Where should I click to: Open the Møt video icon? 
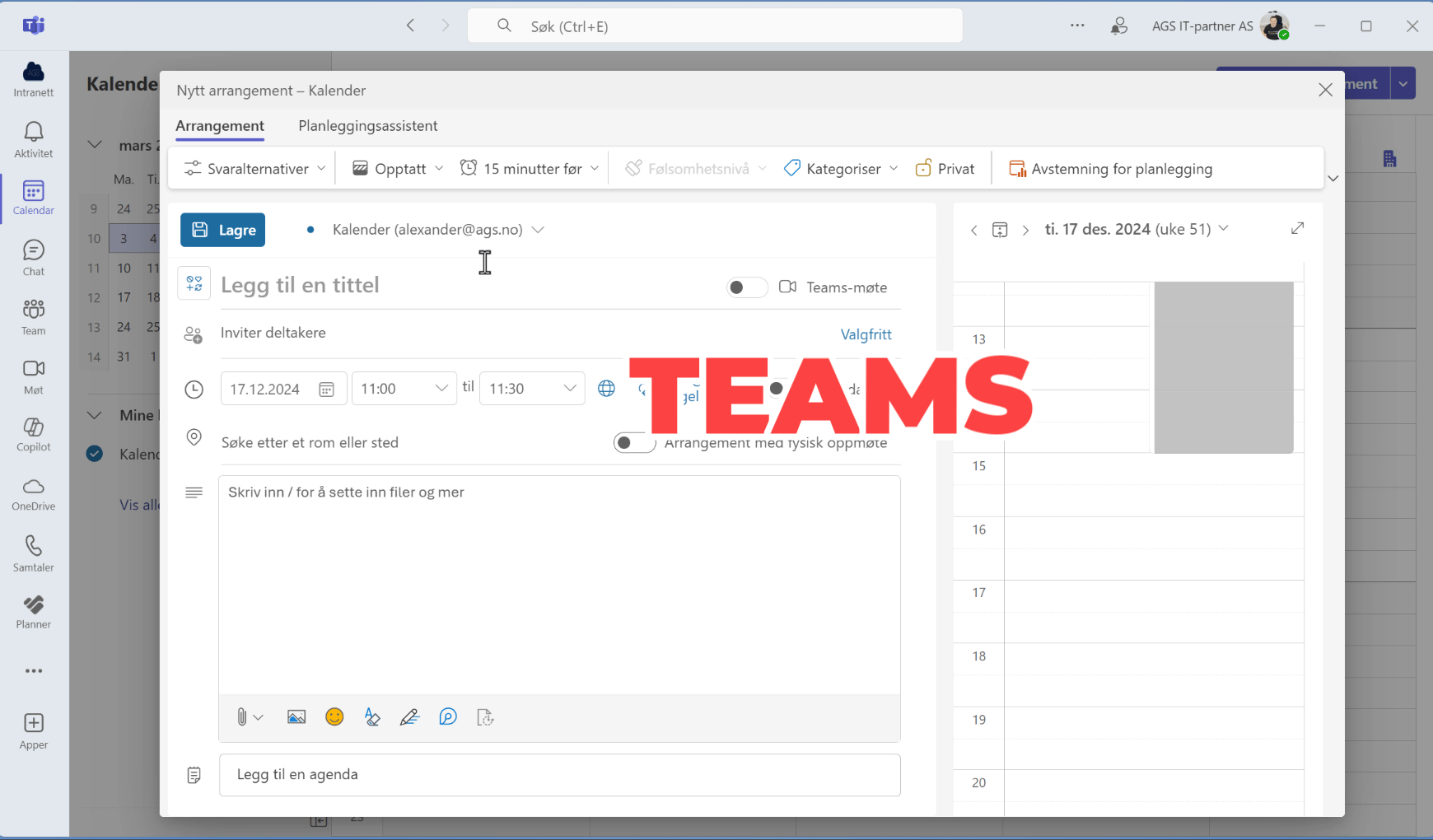pyautogui.click(x=34, y=376)
